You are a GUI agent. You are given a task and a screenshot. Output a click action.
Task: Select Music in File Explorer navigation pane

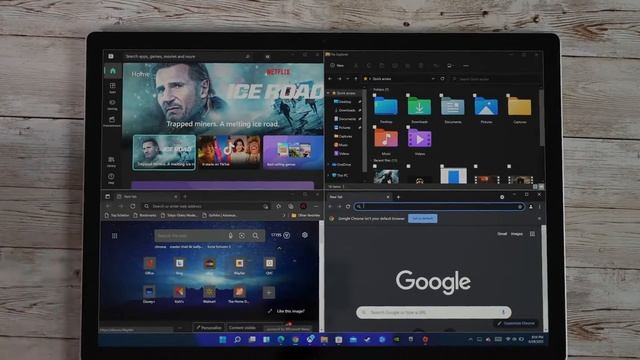pos(342,145)
